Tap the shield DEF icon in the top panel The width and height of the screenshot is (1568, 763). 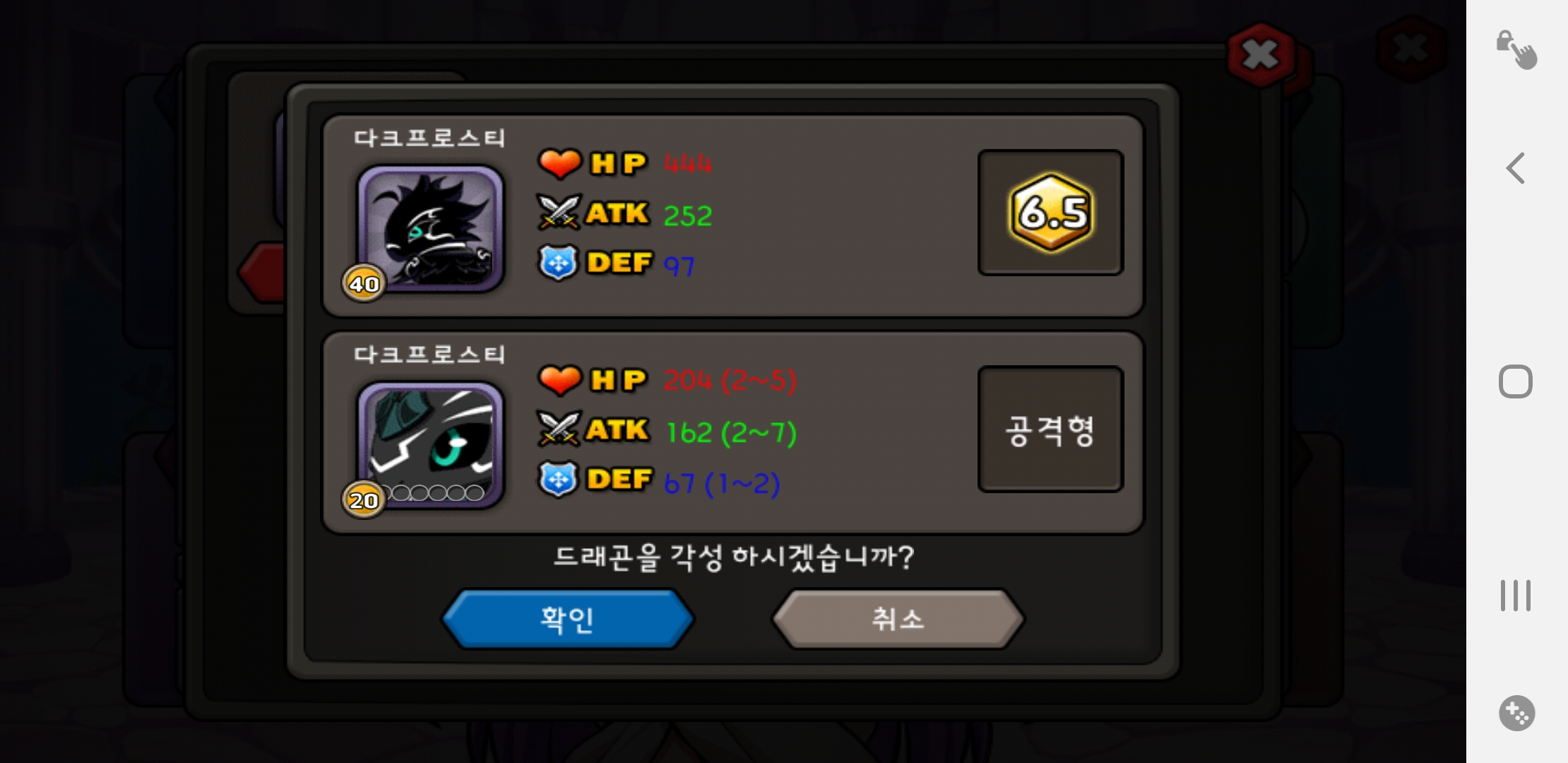point(559,263)
